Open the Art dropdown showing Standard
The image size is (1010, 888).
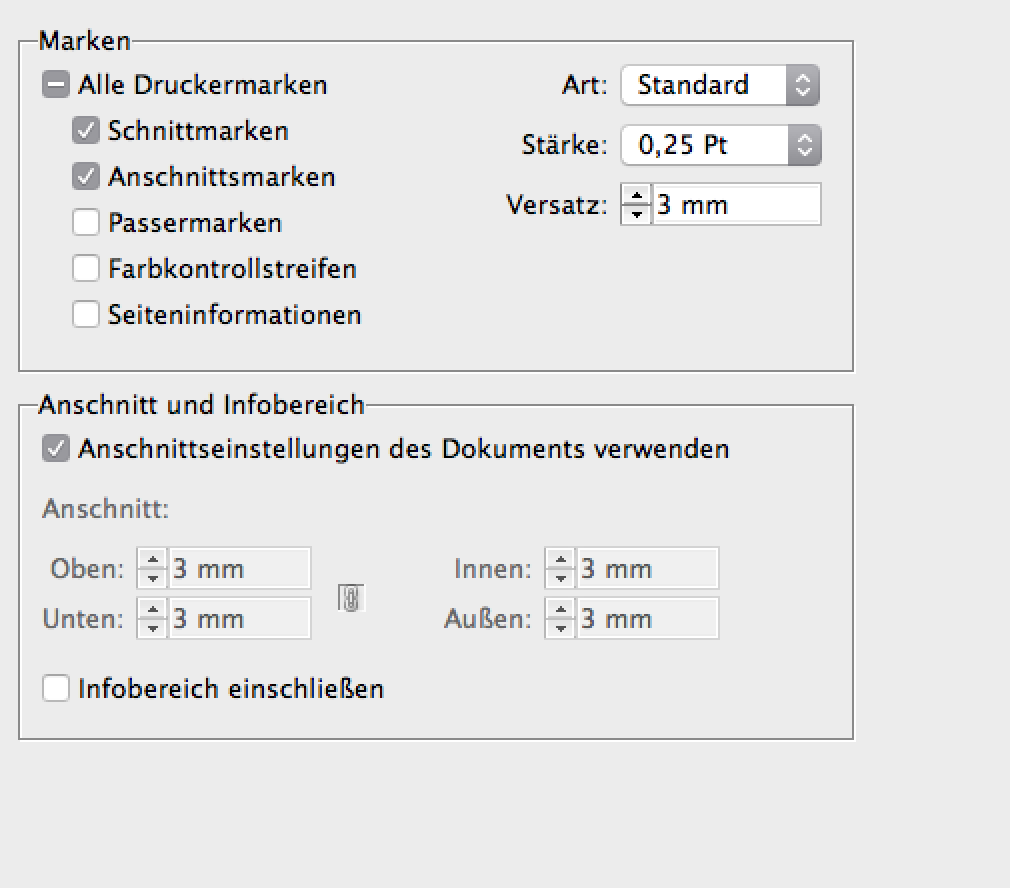(720, 85)
